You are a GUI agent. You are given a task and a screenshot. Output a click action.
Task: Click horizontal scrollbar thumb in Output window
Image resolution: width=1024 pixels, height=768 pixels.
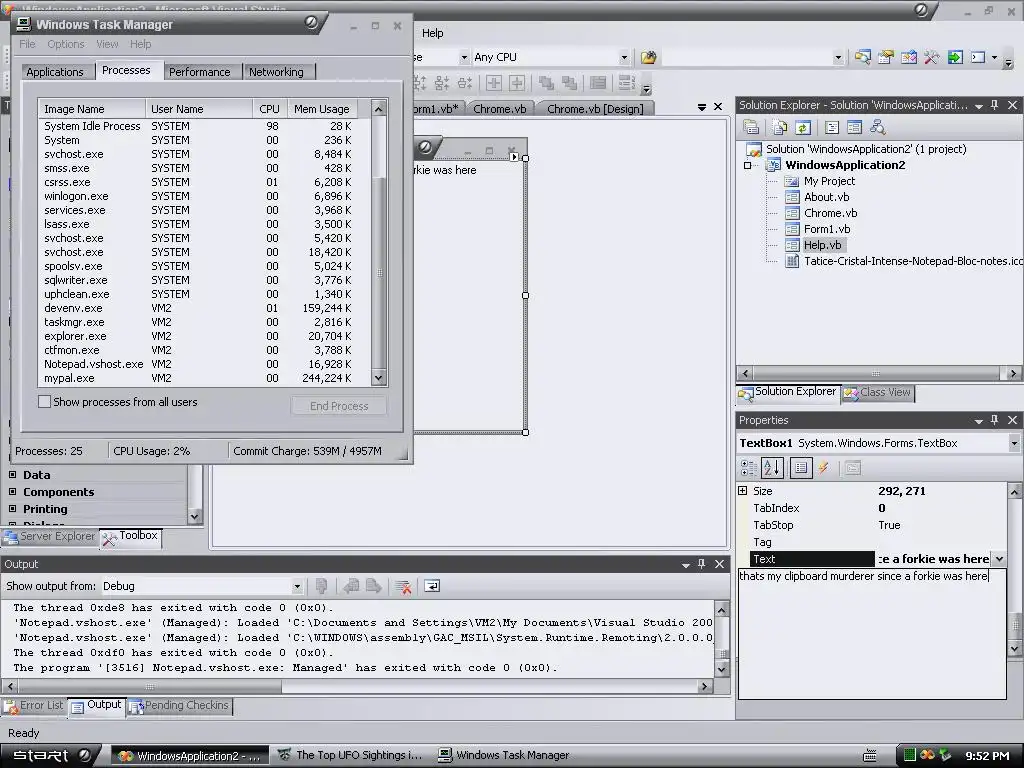pyautogui.click(x=150, y=686)
